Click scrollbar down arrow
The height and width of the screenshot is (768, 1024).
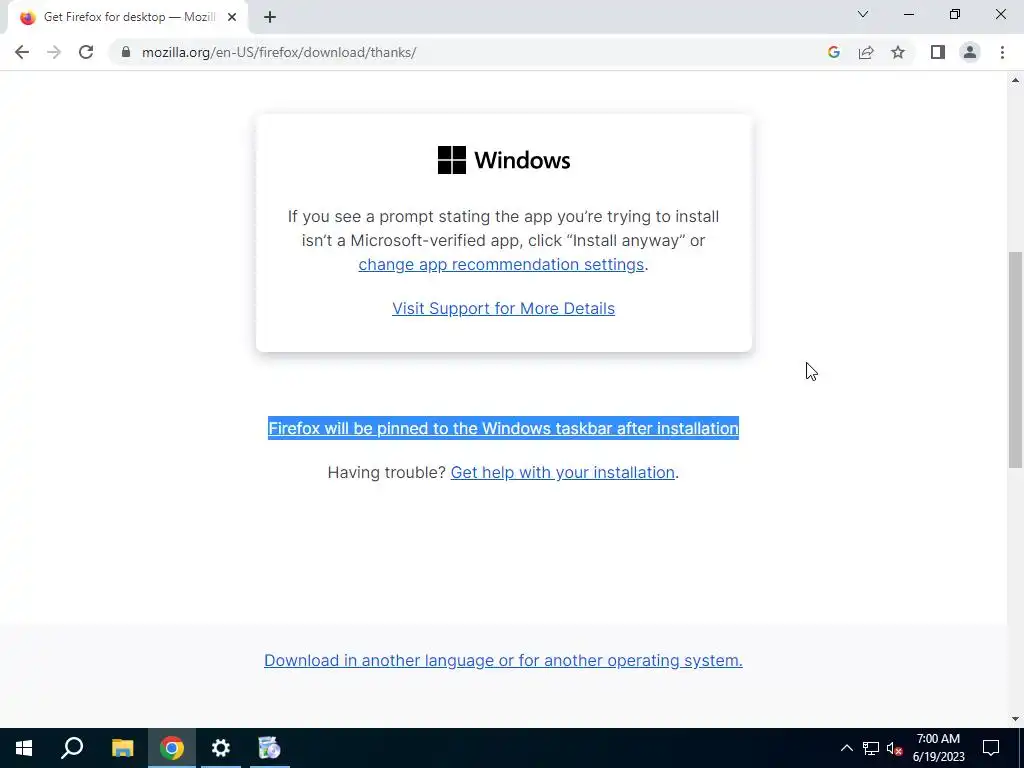pyautogui.click(x=1015, y=719)
